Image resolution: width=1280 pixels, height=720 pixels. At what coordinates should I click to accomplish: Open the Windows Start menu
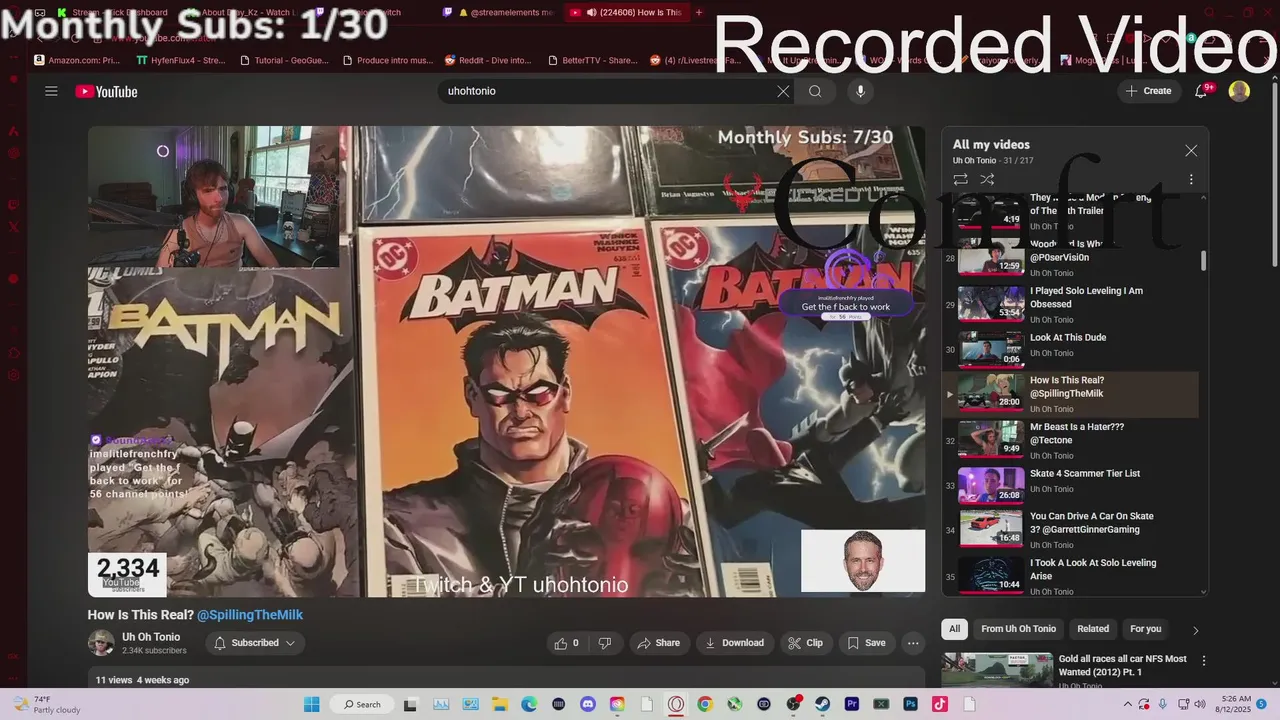point(311,704)
